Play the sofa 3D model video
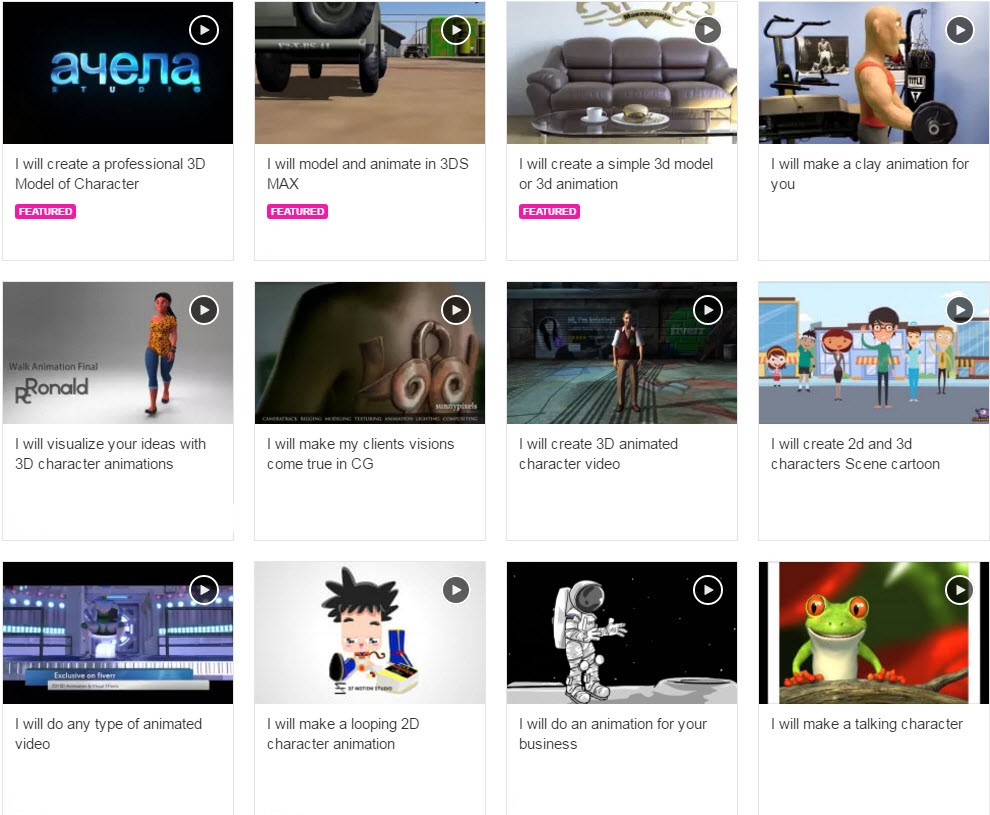Viewport: 990px width, 815px height. pos(708,30)
